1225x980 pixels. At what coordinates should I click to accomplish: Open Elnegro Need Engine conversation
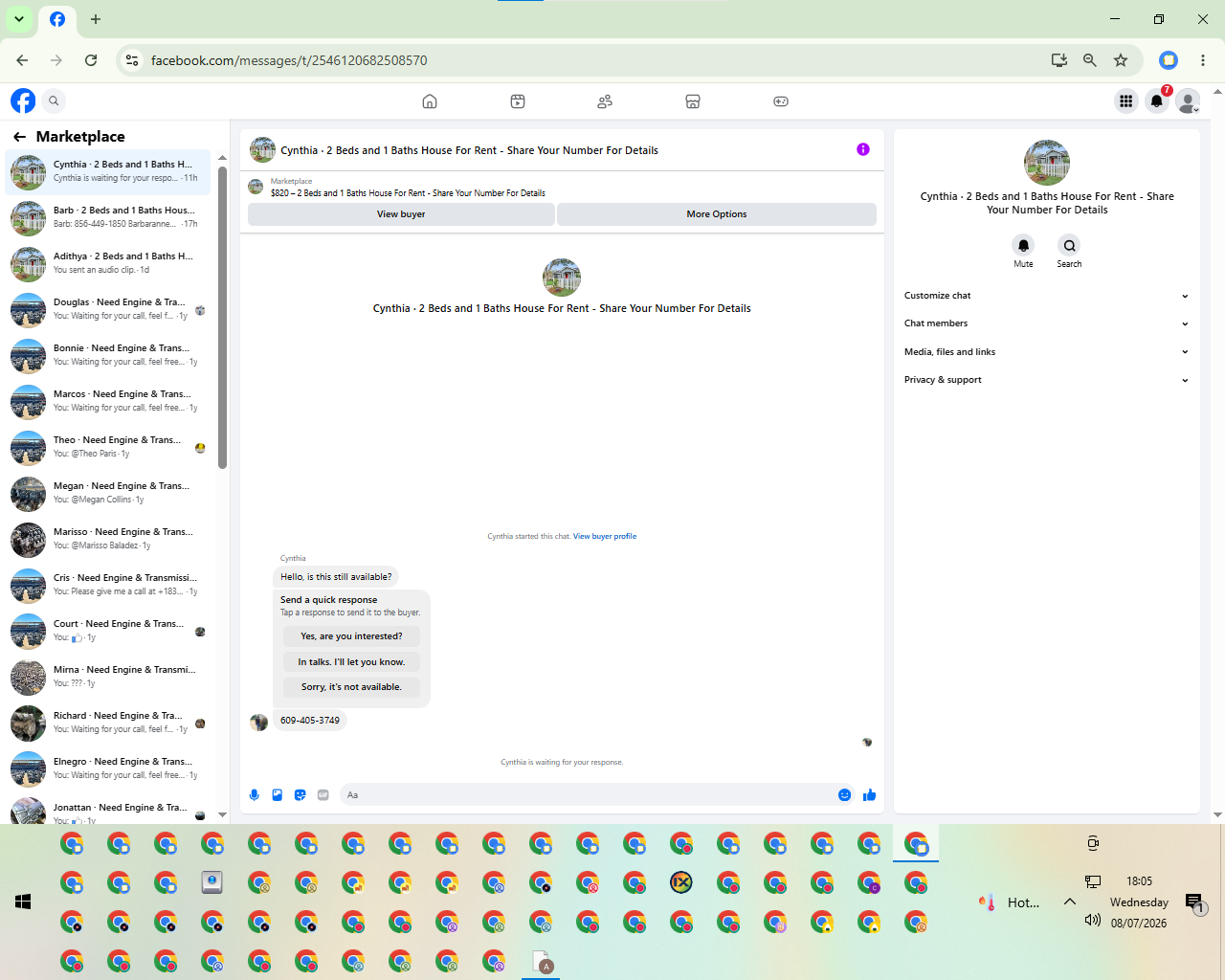coord(108,769)
